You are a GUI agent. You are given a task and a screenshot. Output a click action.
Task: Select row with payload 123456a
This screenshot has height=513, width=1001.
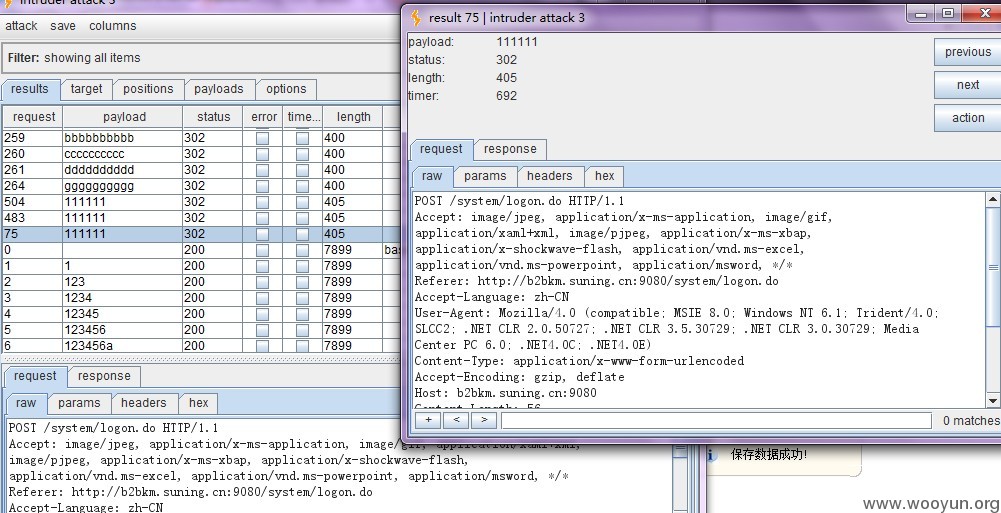click(201, 345)
